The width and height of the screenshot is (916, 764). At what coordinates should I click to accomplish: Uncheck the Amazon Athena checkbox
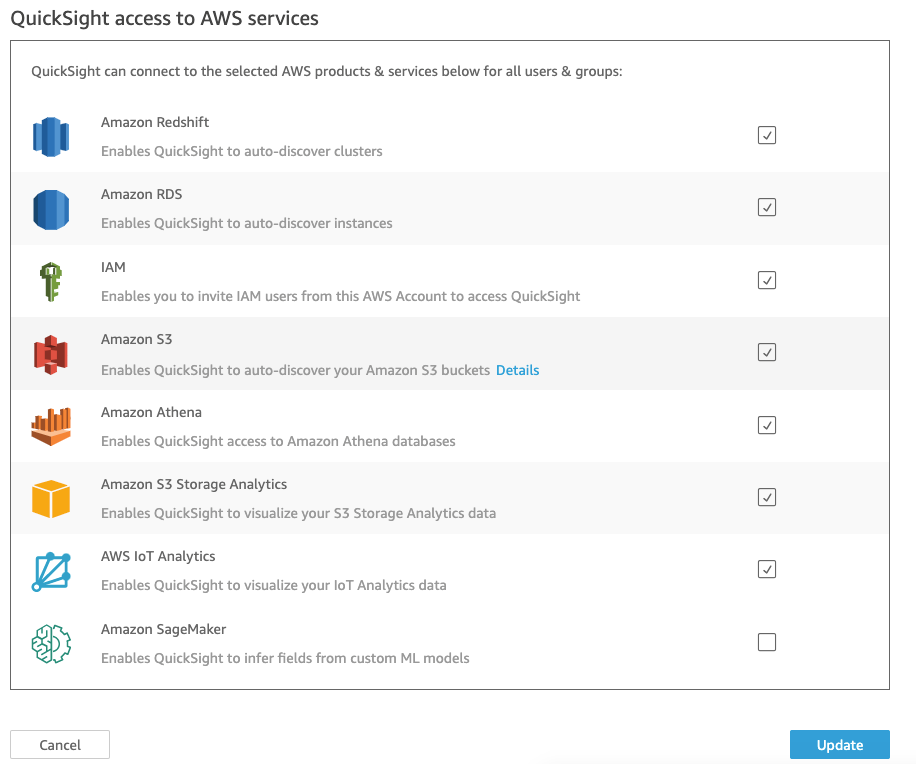pos(767,425)
